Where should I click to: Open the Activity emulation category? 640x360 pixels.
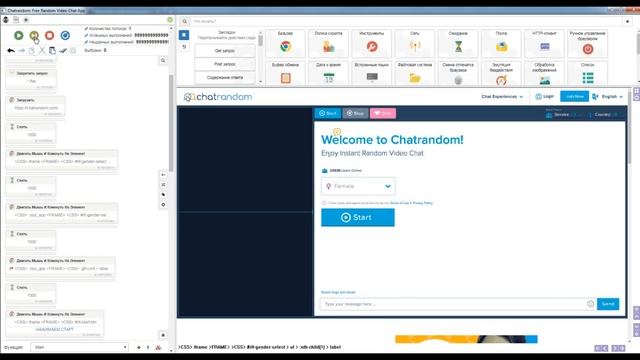(501, 73)
